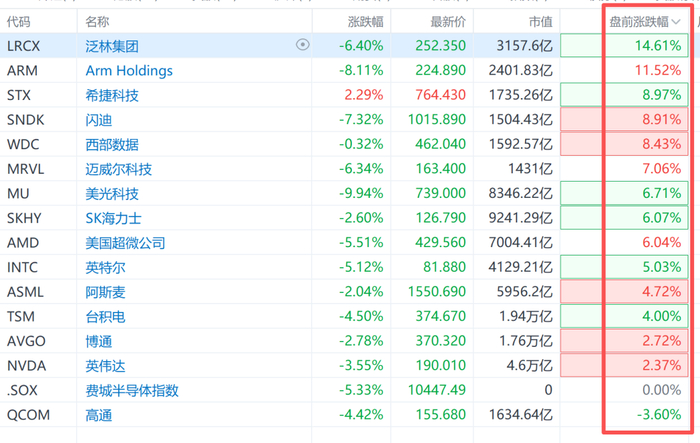Click the 1.76万亿 market cap
Viewport: 700px width, 443px height.
tap(526, 340)
